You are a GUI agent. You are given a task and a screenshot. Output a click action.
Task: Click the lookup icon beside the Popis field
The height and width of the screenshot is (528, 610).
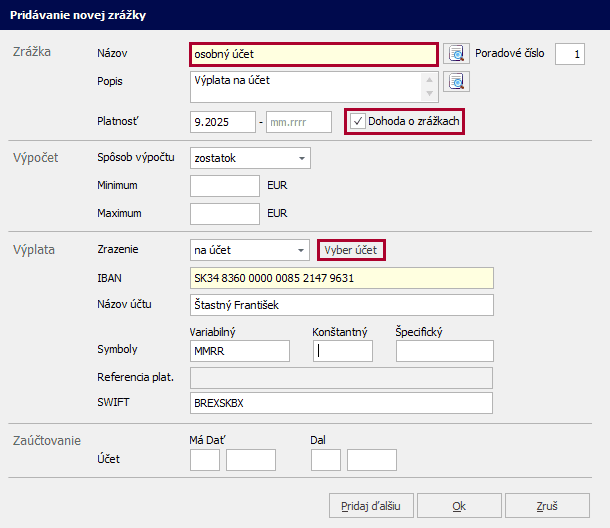457,82
